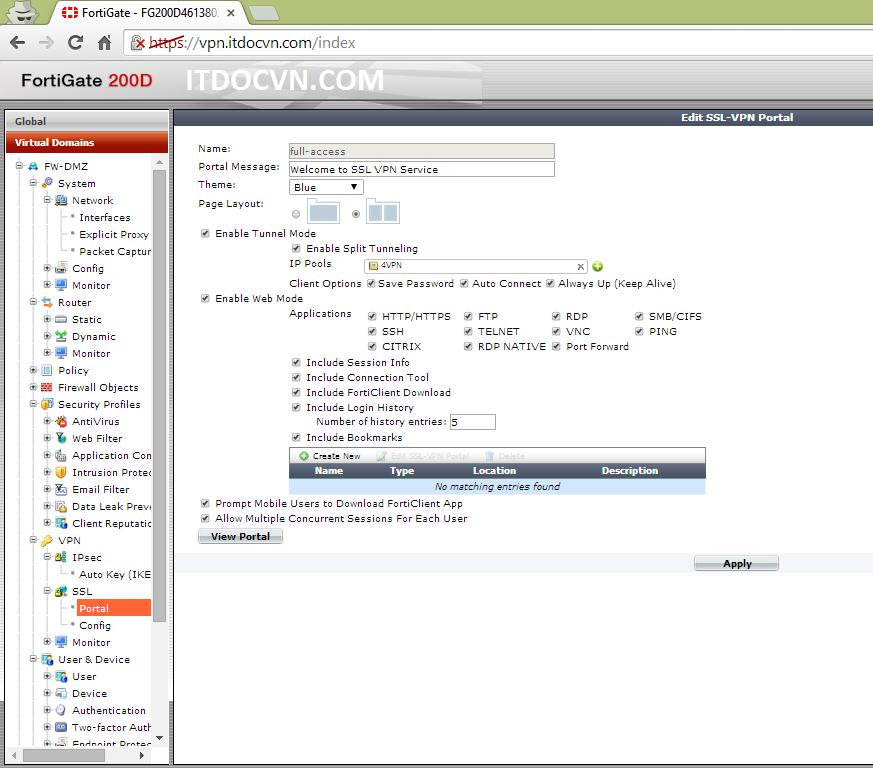
Task: Click the green plus icon beside IP Pools
Action: [x=597, y=266]
